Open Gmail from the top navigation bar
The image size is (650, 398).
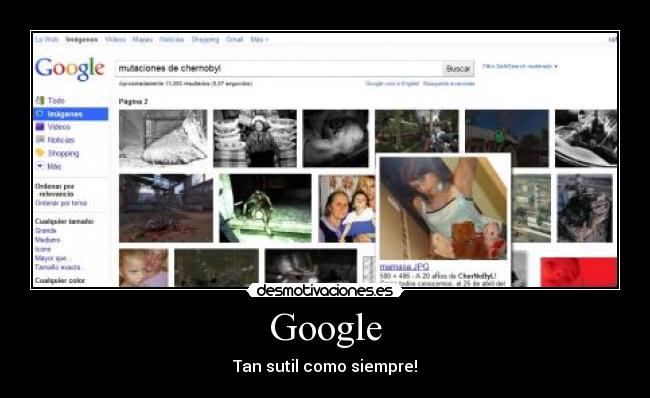point(234,39)
